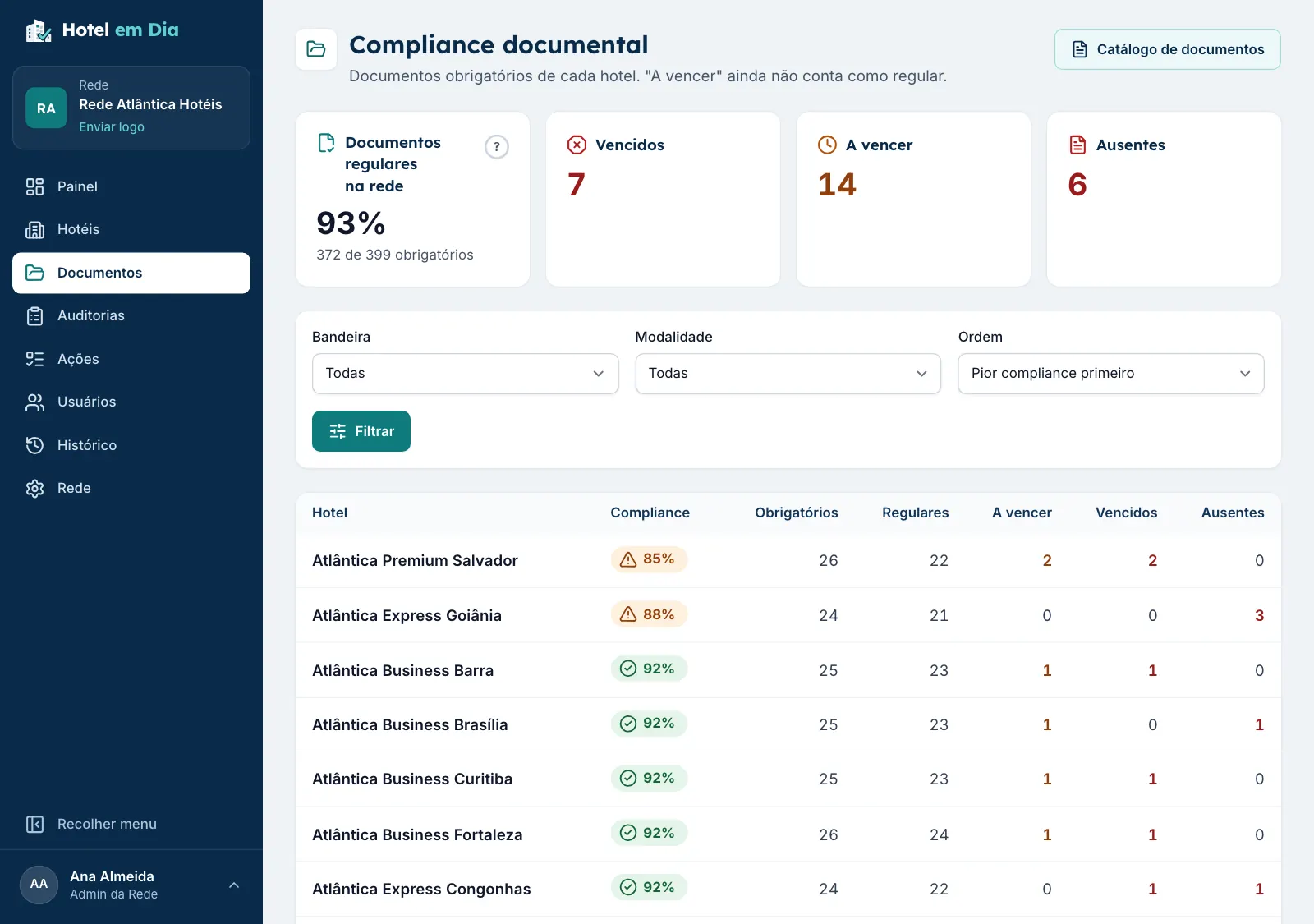This screenshot has width=1314, height=924.
Task: Expand the Ana Almeida user menu chevron
Action: click(x=234, y=885)
